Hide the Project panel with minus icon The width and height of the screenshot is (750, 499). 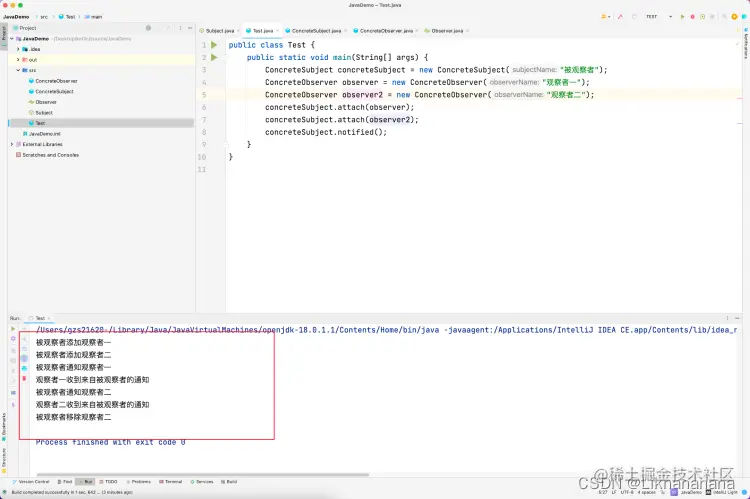point(190,28)
